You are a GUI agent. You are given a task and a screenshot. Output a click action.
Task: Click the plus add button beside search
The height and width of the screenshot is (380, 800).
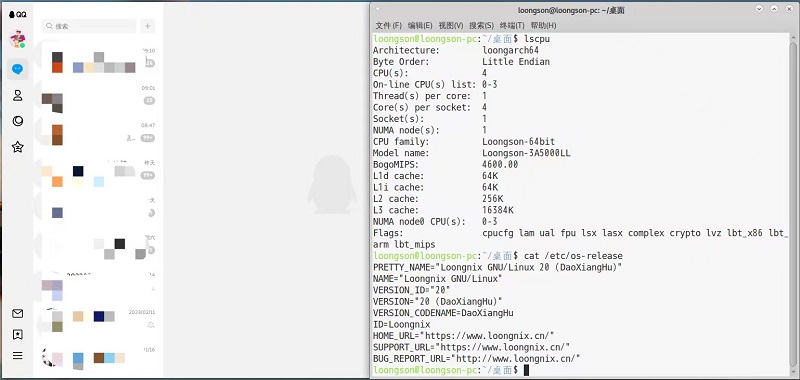point(147,26)
